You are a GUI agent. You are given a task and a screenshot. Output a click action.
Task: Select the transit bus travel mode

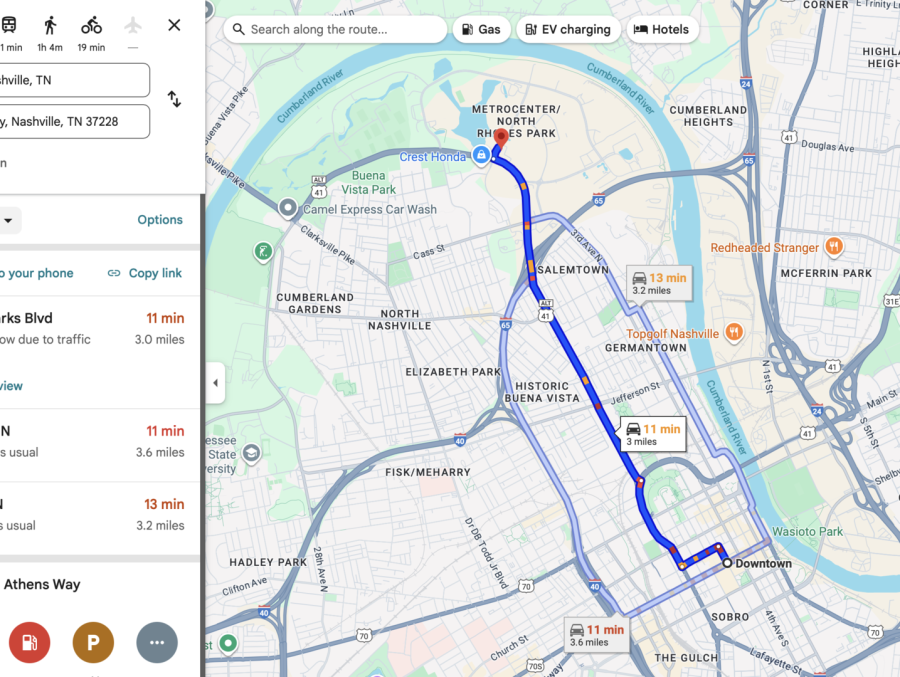coord(9,25)
